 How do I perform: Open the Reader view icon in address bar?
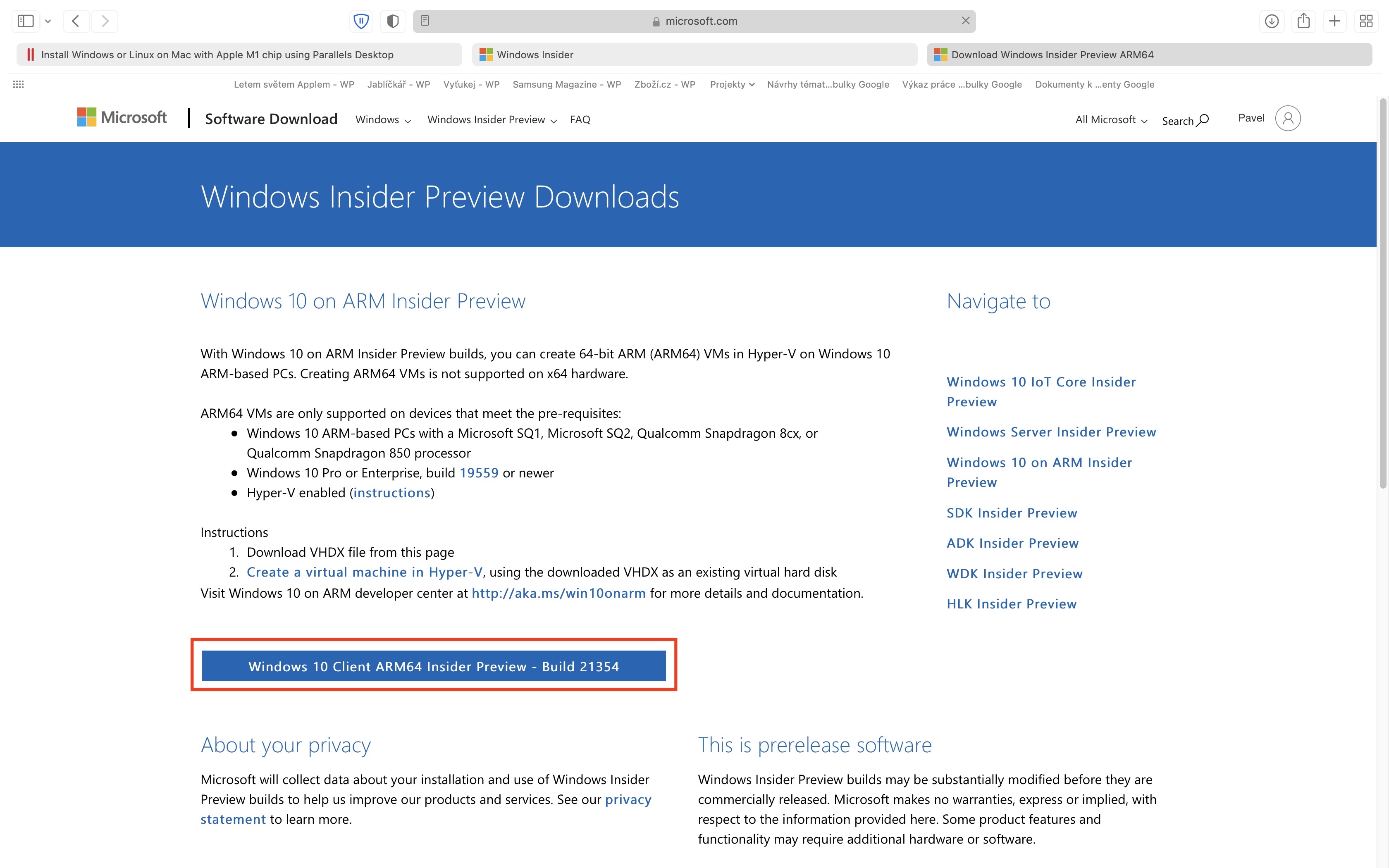click(425, 21)
